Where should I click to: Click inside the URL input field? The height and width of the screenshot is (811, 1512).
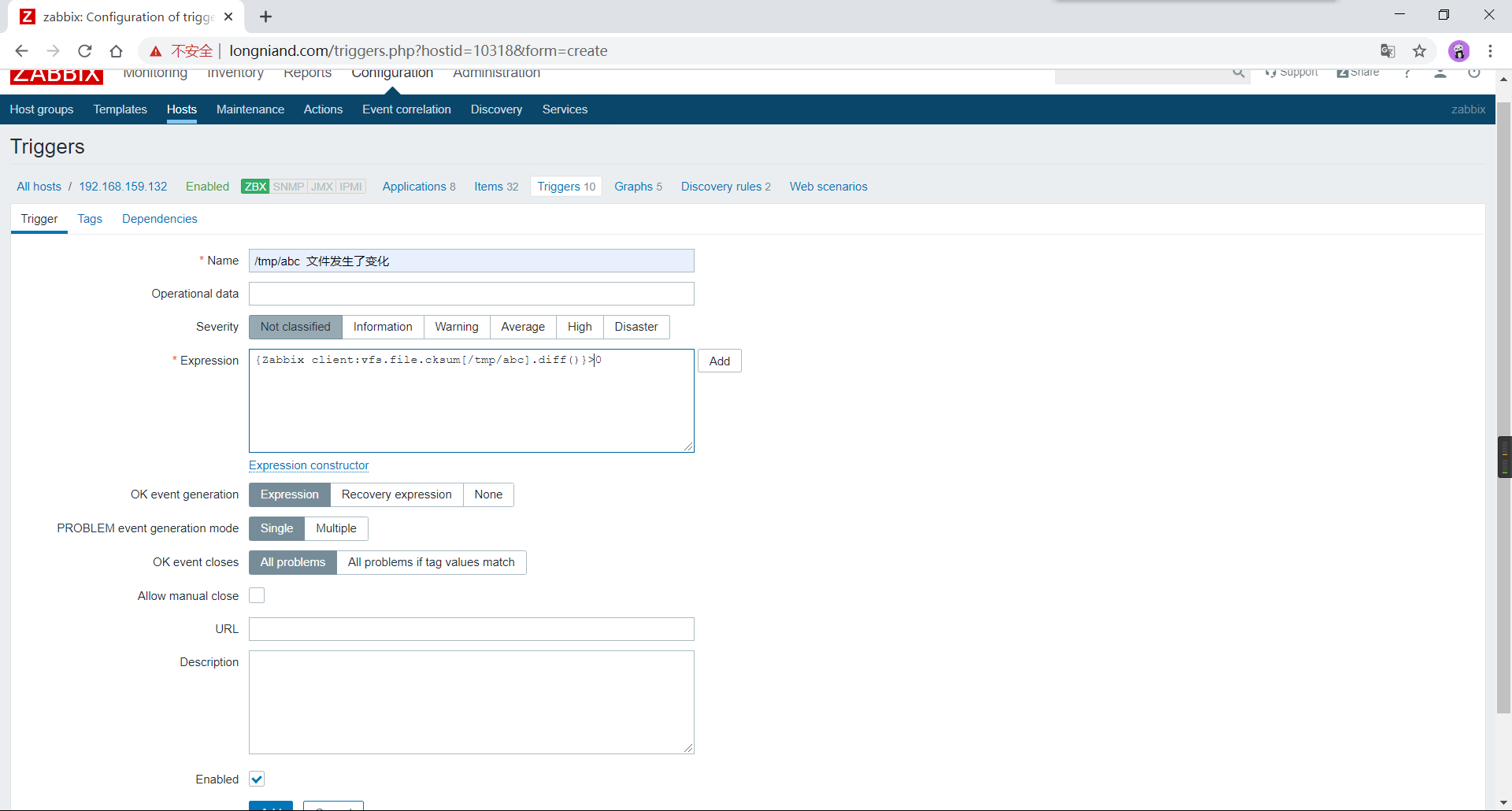(x=472, y=629)
